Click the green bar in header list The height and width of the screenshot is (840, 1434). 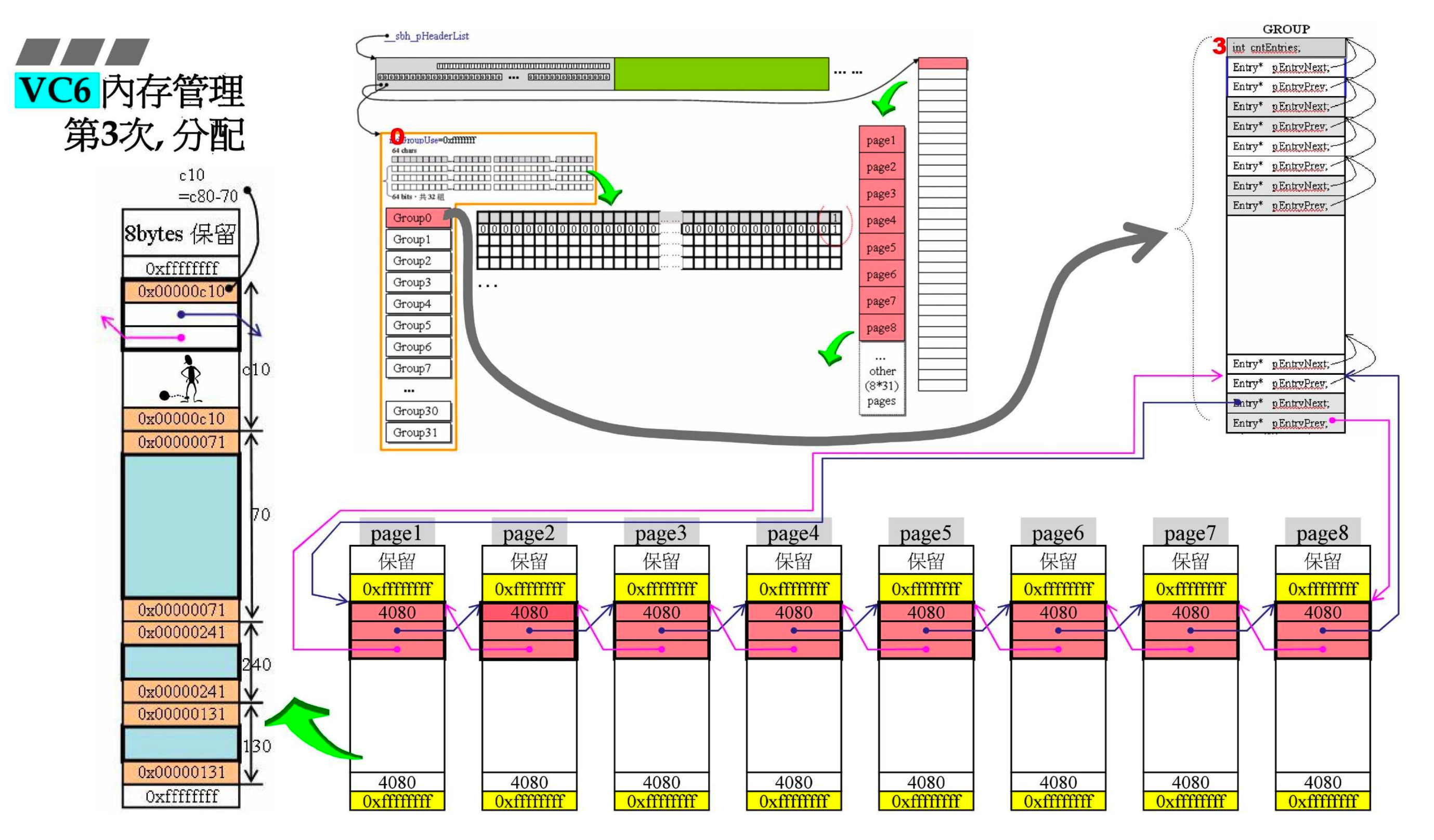721,74
